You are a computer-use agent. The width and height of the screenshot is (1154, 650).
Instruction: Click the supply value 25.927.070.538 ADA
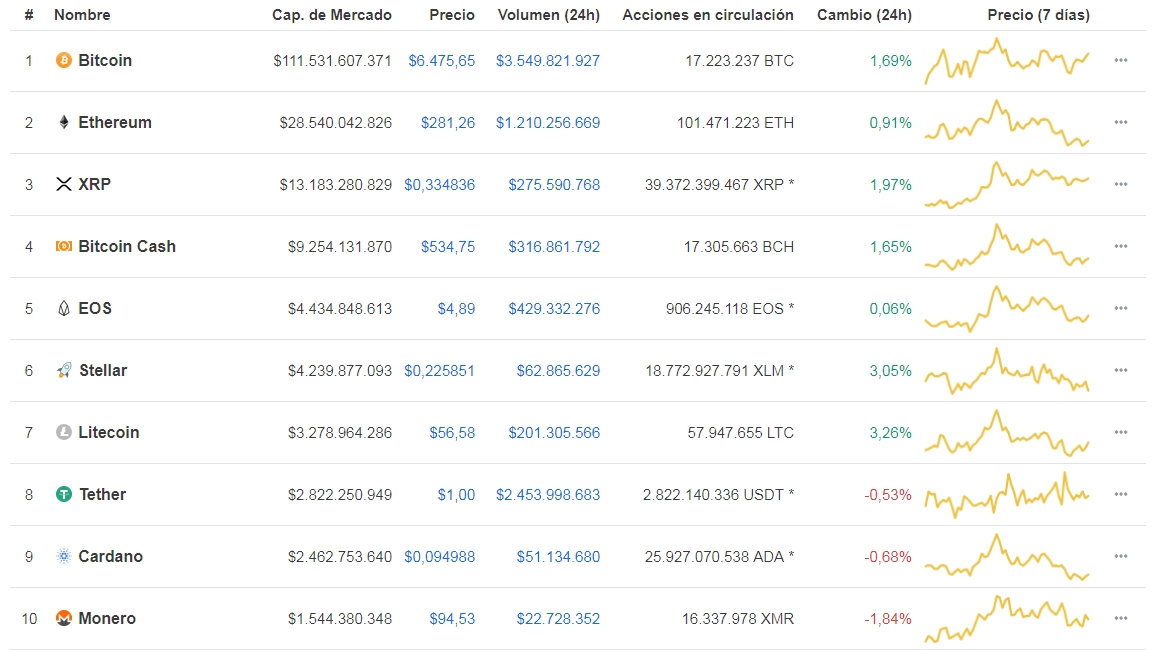point(719,557)
